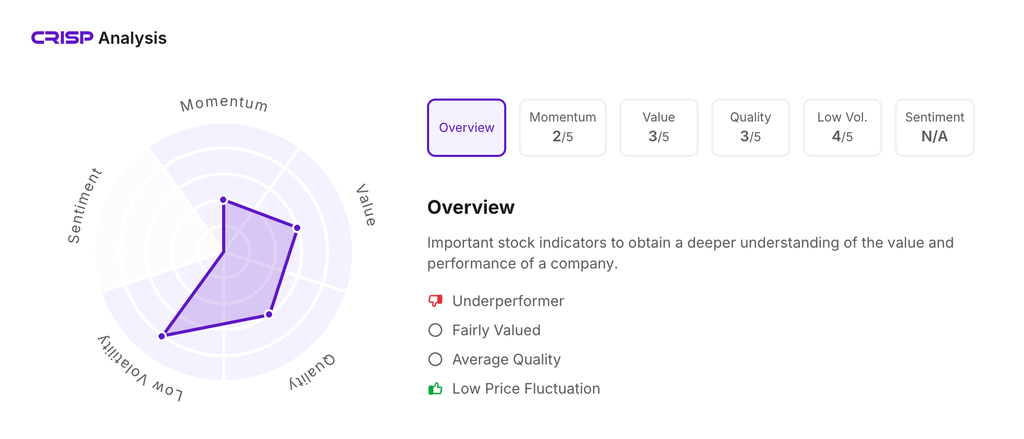Click the Overview section heading
The height and width of the screenshot is (439, 1024).
point(471,208)
